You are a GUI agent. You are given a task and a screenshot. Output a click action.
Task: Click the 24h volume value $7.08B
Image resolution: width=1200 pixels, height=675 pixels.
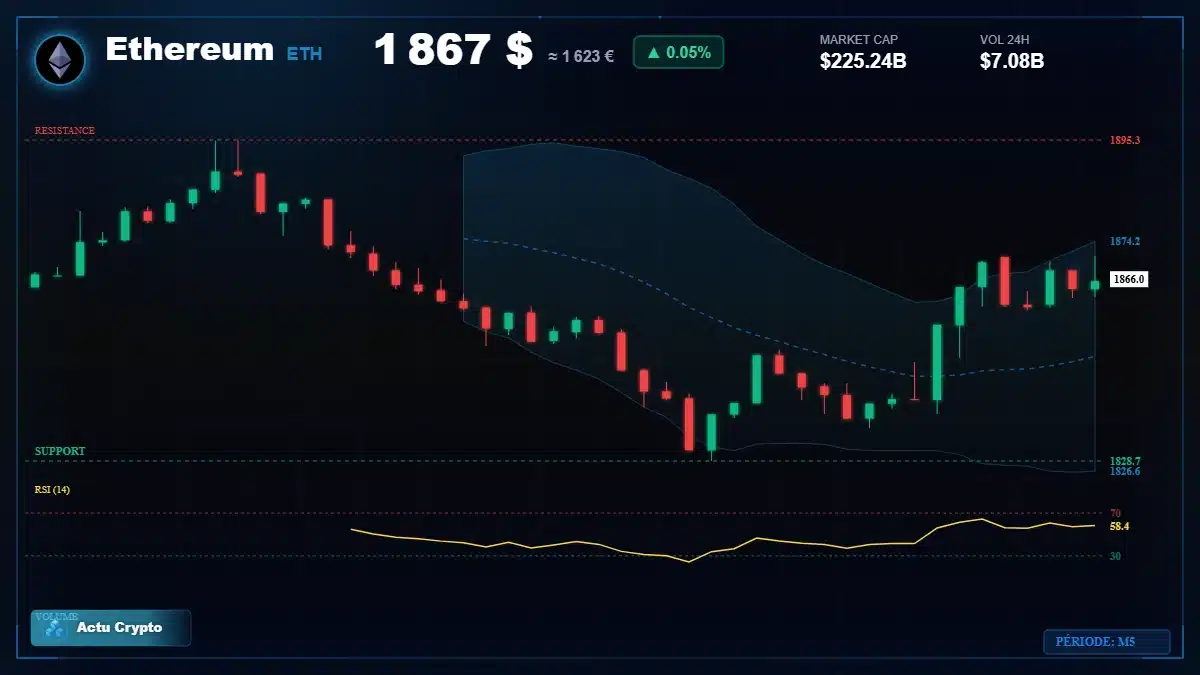(x=1012, y=61)
